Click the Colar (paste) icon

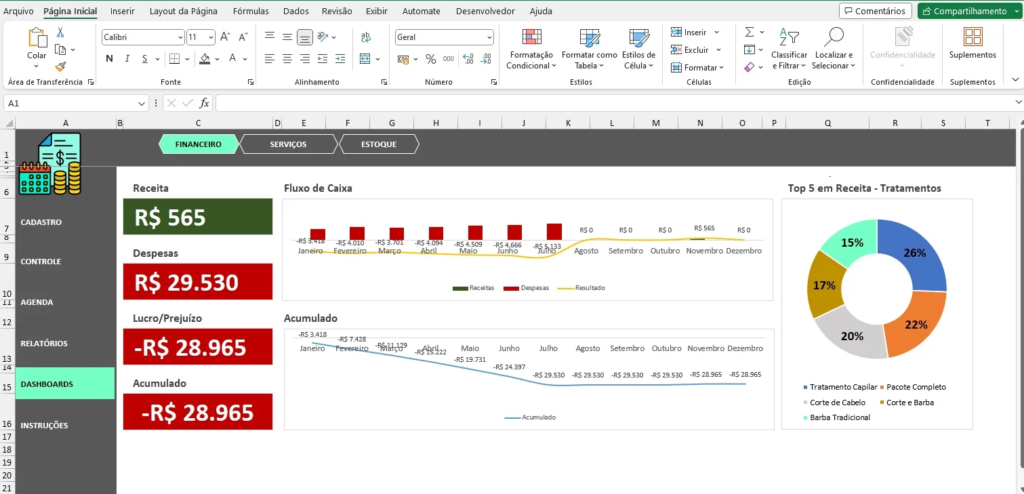[37, 38]
